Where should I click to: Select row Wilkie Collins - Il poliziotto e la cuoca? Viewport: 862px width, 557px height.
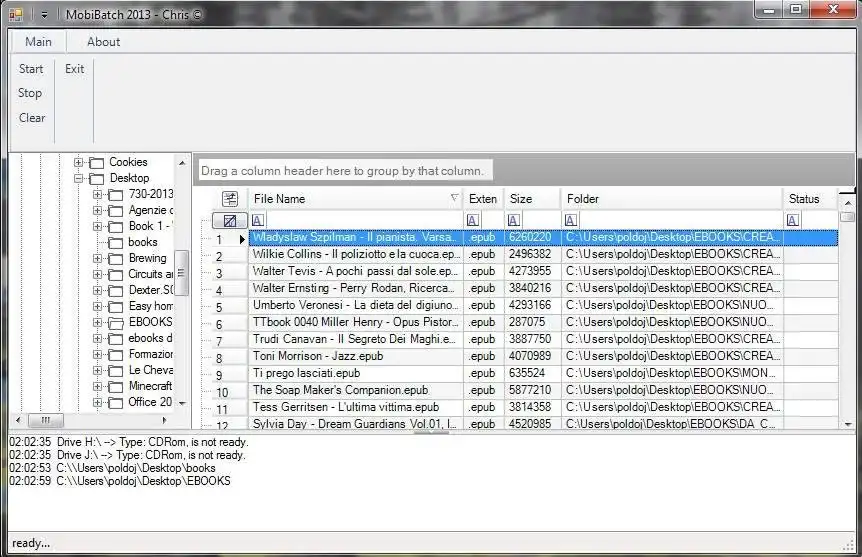[543, 255]
